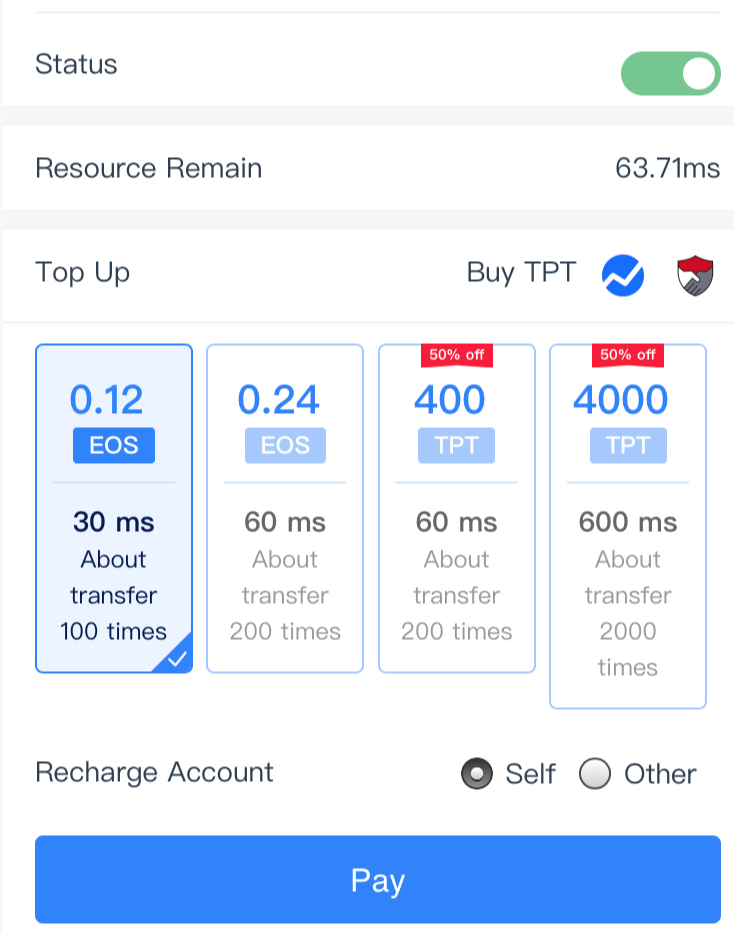Click the 50% off badge on 400 TPT
Viewport: 734px width, 934px height.
[457, 355]
